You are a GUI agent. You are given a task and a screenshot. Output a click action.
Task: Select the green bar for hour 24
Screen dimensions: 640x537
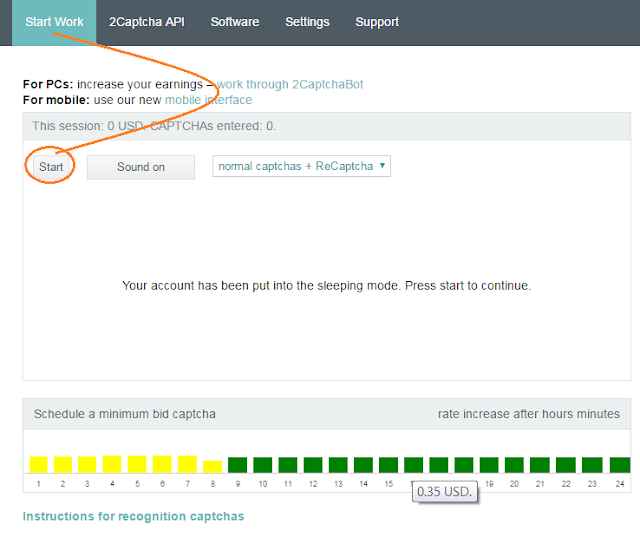tap(620, 465)
